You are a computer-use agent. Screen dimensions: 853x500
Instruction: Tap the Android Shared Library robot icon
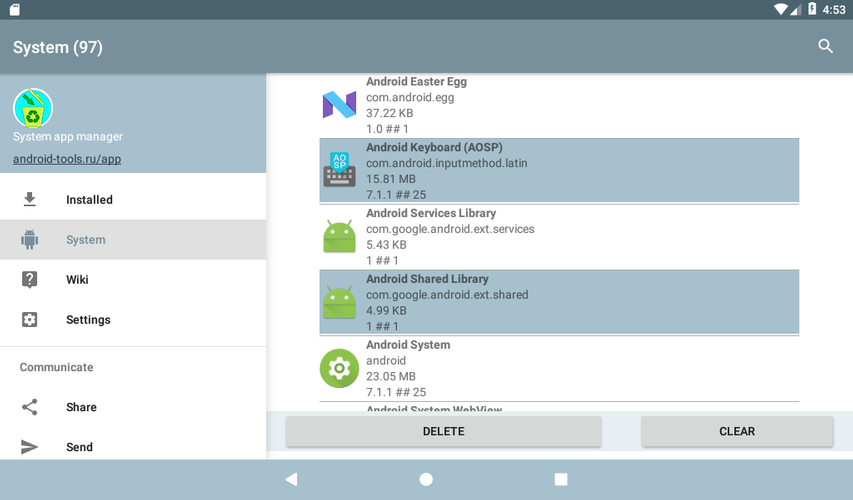coord(339,303)
